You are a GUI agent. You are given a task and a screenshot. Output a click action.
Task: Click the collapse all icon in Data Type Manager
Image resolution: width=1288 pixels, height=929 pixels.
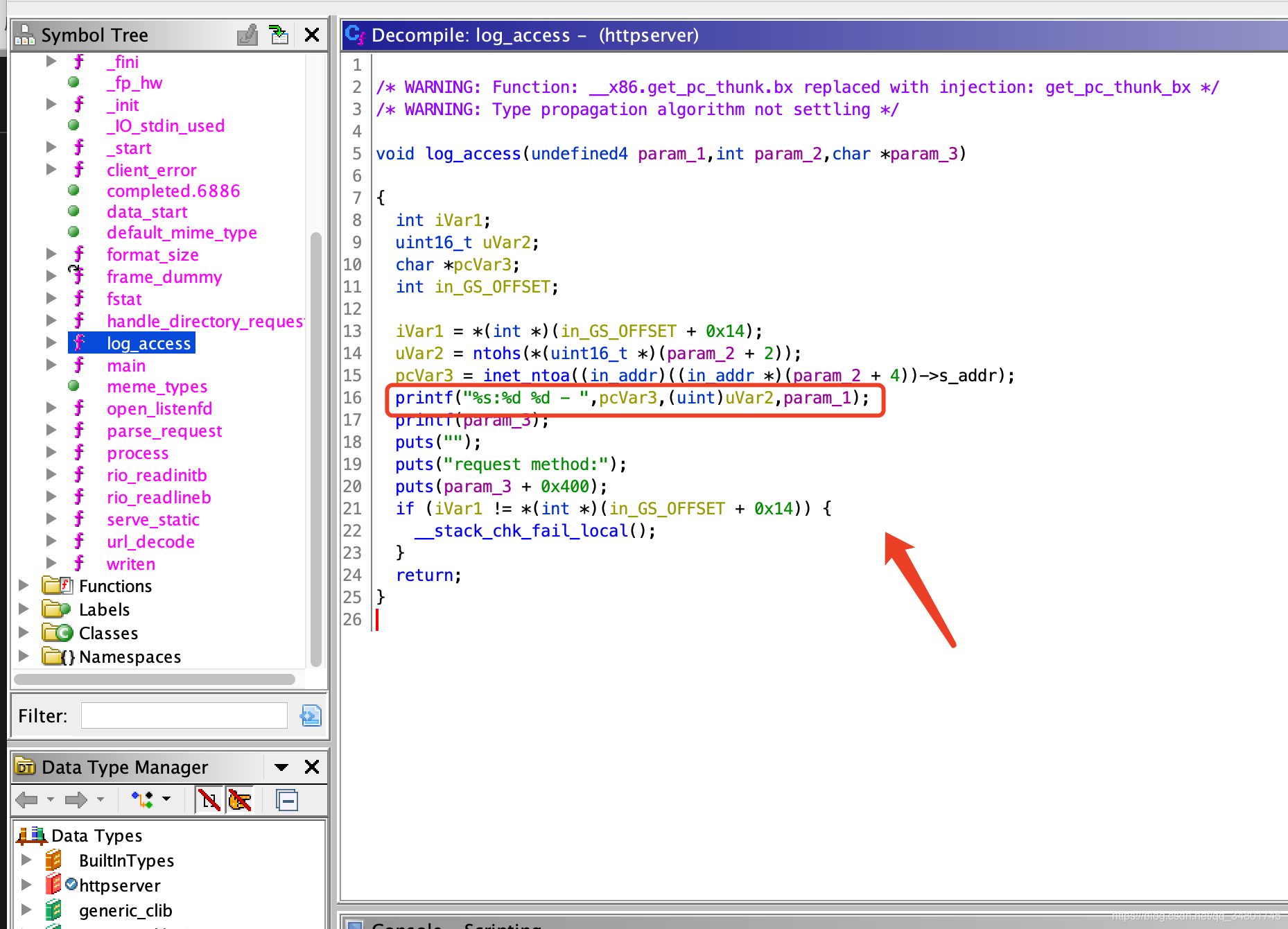tap(286, 800)
